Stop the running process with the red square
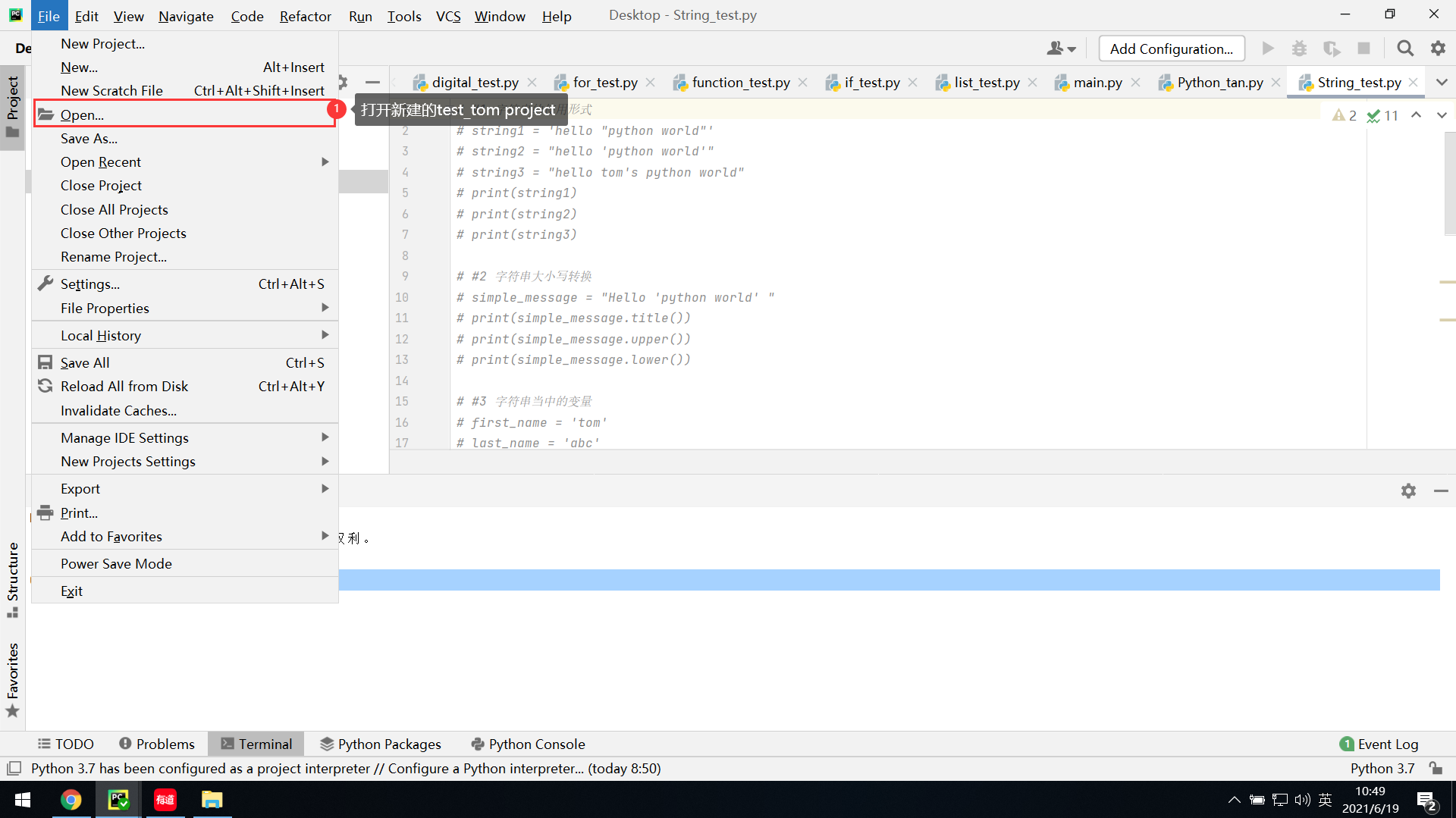Screen dimensions: 1456x818 pos(1364,48)
